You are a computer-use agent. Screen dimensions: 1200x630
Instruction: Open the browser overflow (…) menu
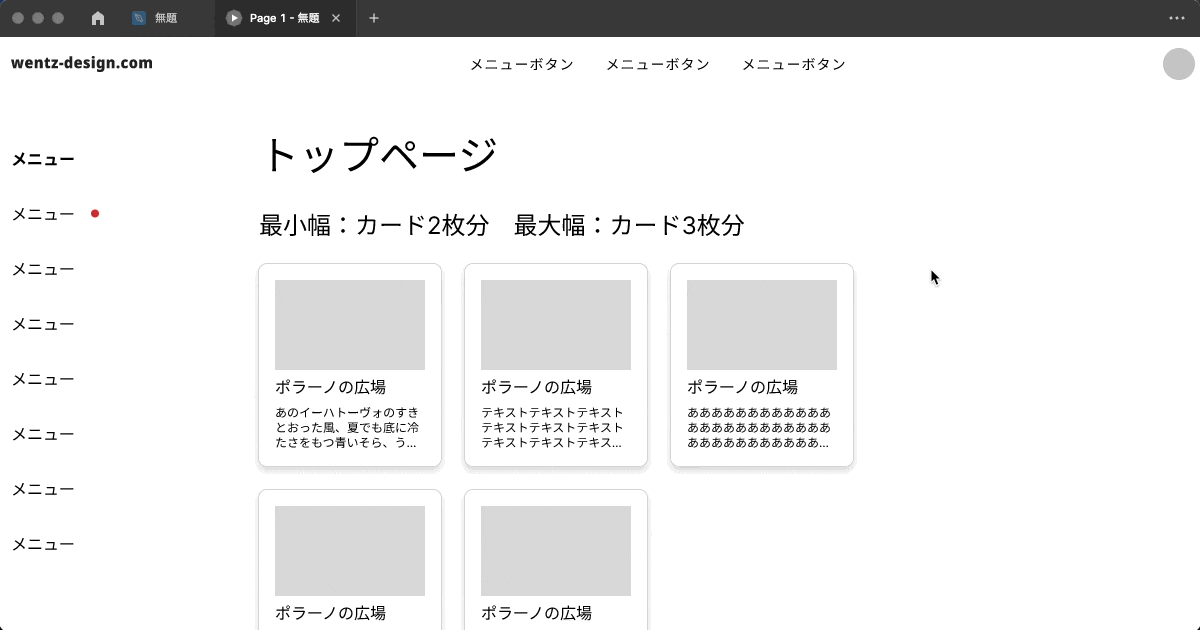[x=1176, y=17]
